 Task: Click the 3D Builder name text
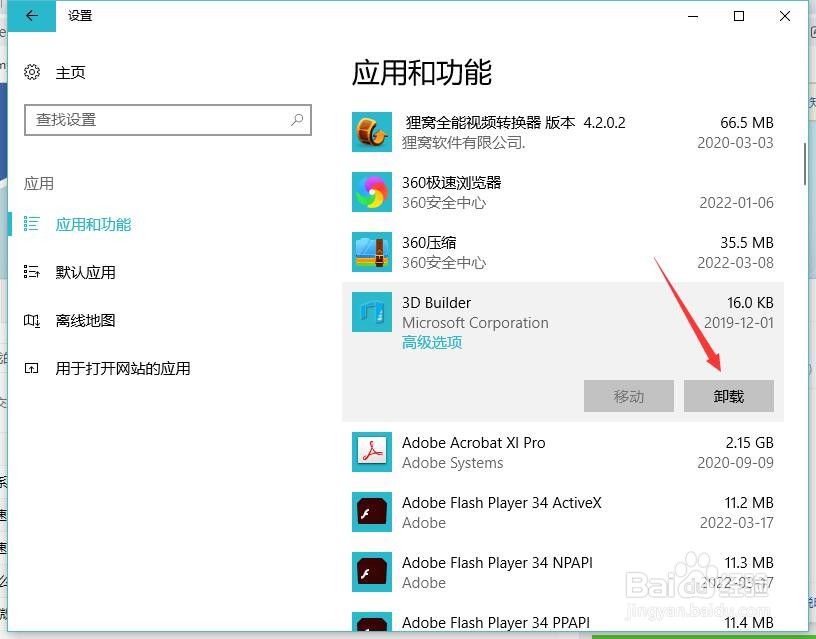(436, 302)
